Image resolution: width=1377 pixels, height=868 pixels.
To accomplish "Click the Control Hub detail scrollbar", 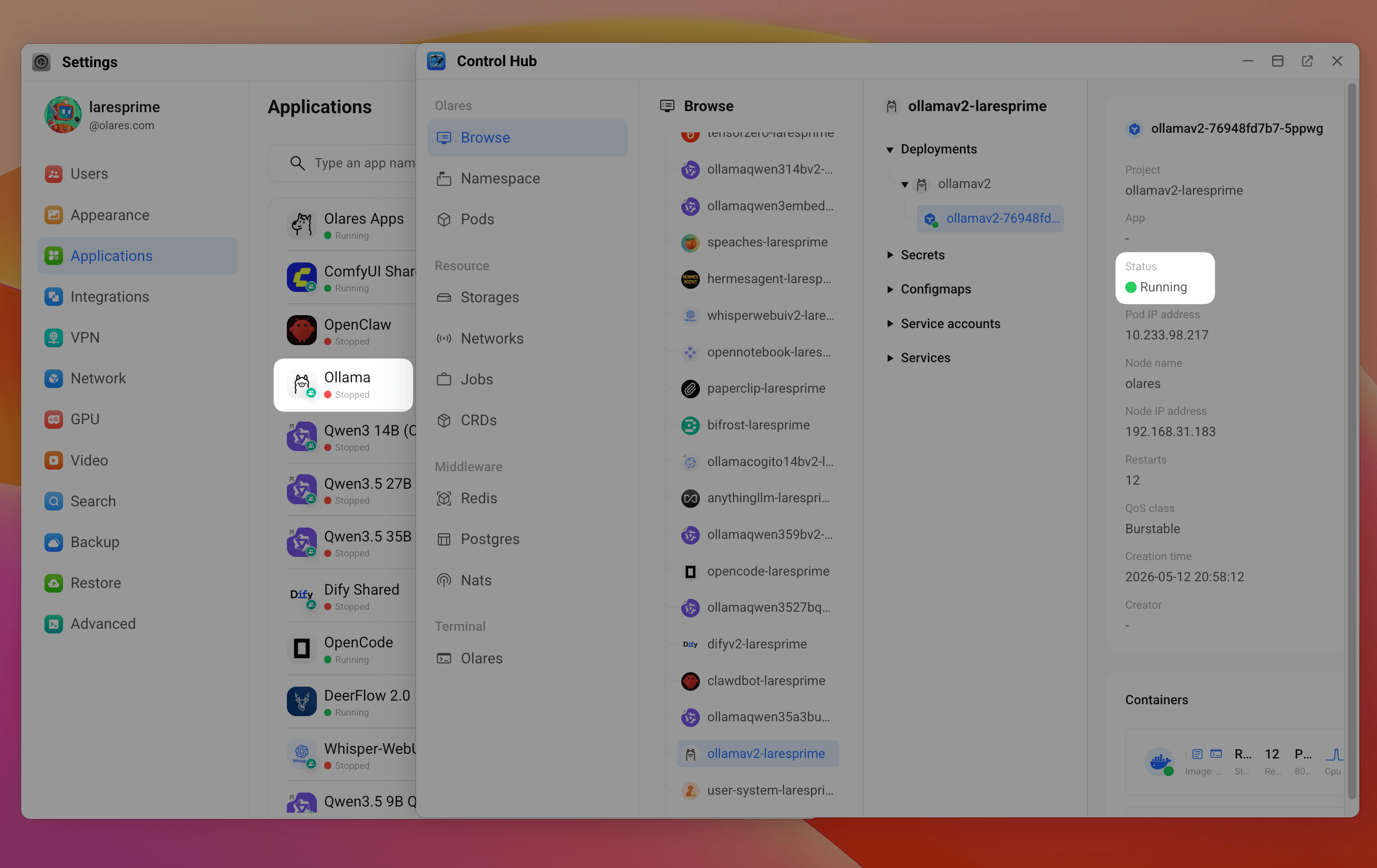I will [x=1351, y=440].
